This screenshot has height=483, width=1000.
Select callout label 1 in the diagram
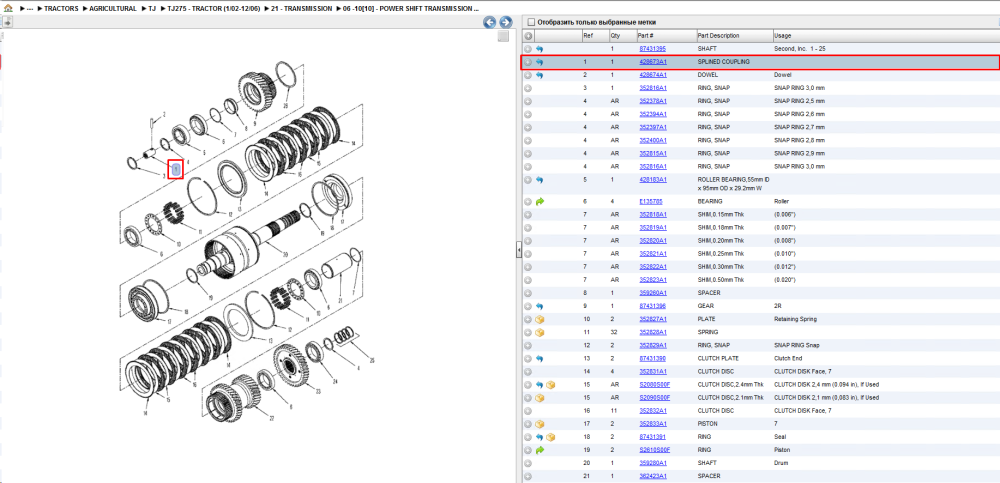175,168
